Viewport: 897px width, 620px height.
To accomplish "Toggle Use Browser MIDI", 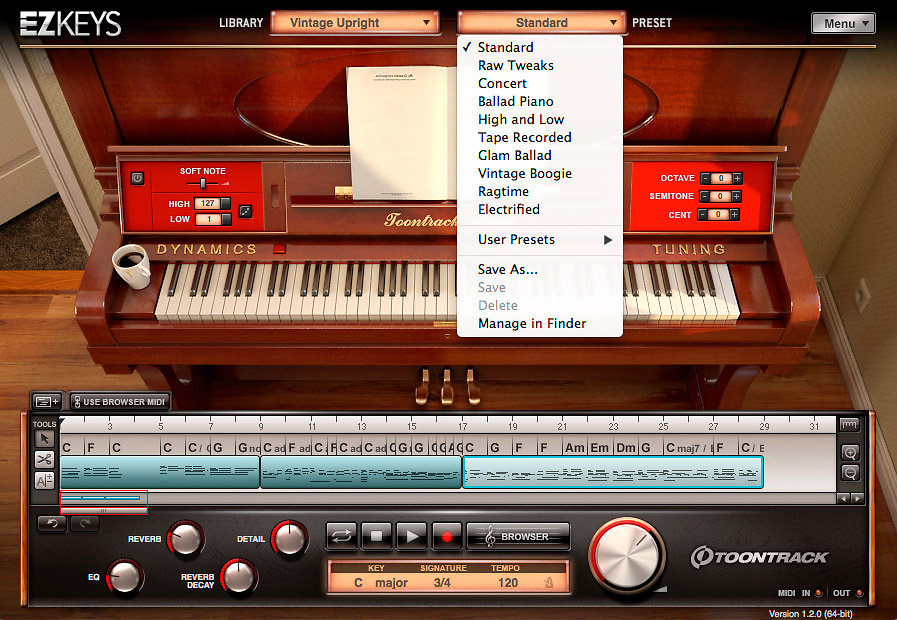I will (120, 402).
